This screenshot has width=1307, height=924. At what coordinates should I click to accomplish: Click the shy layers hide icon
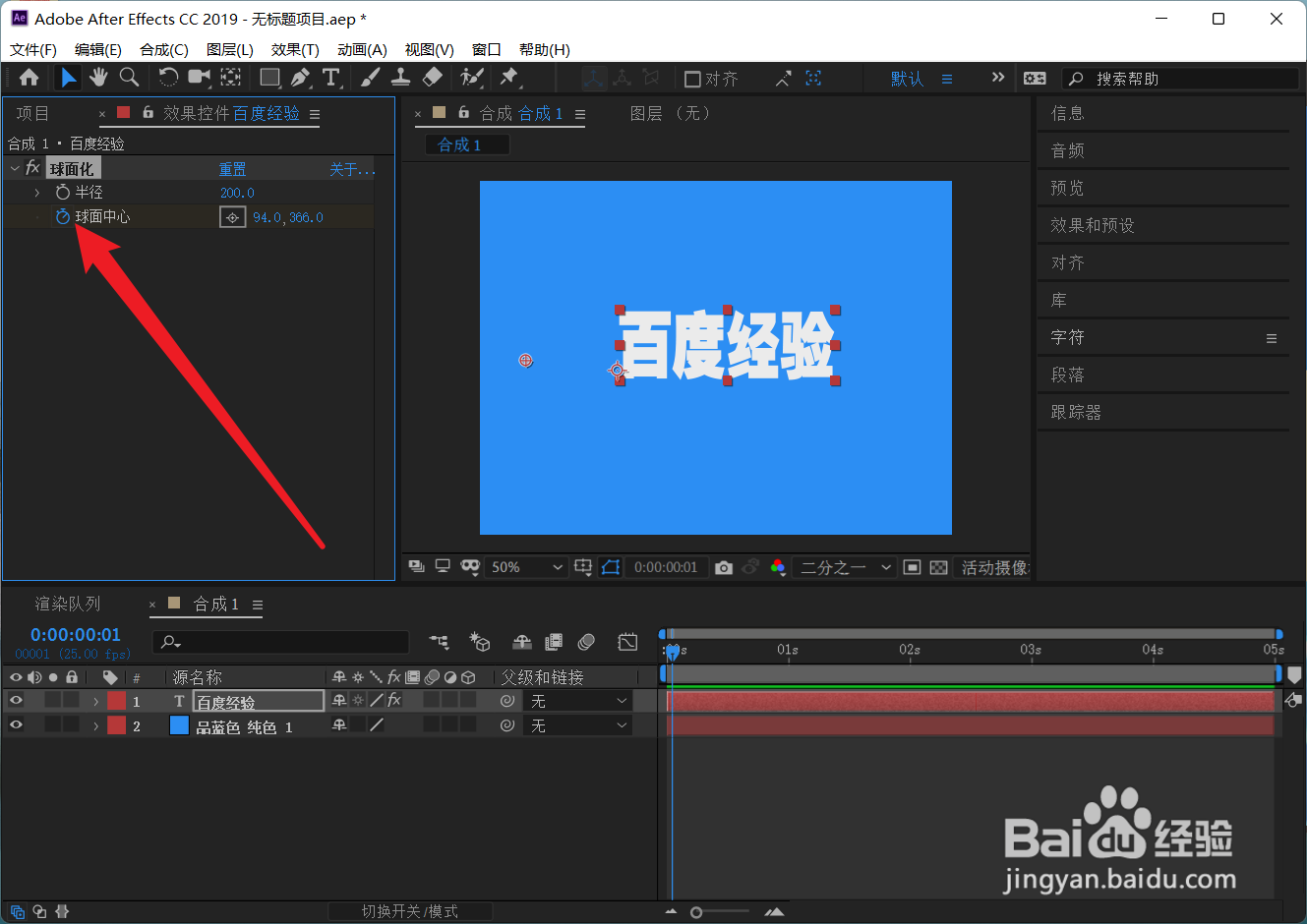[x=522, y=642]
